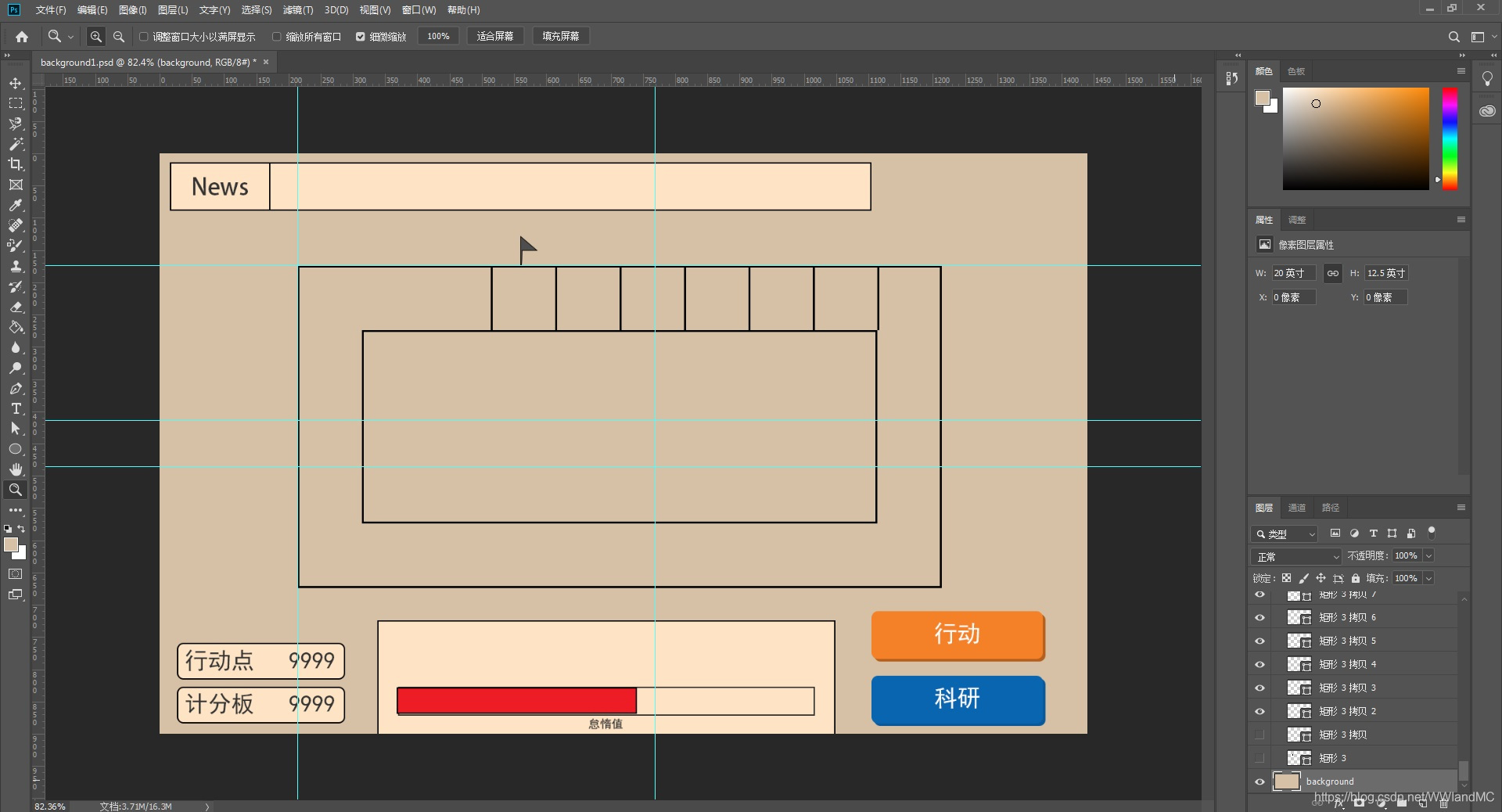
Task: Choose the zoom-out magnifier option
Action: 119,37
